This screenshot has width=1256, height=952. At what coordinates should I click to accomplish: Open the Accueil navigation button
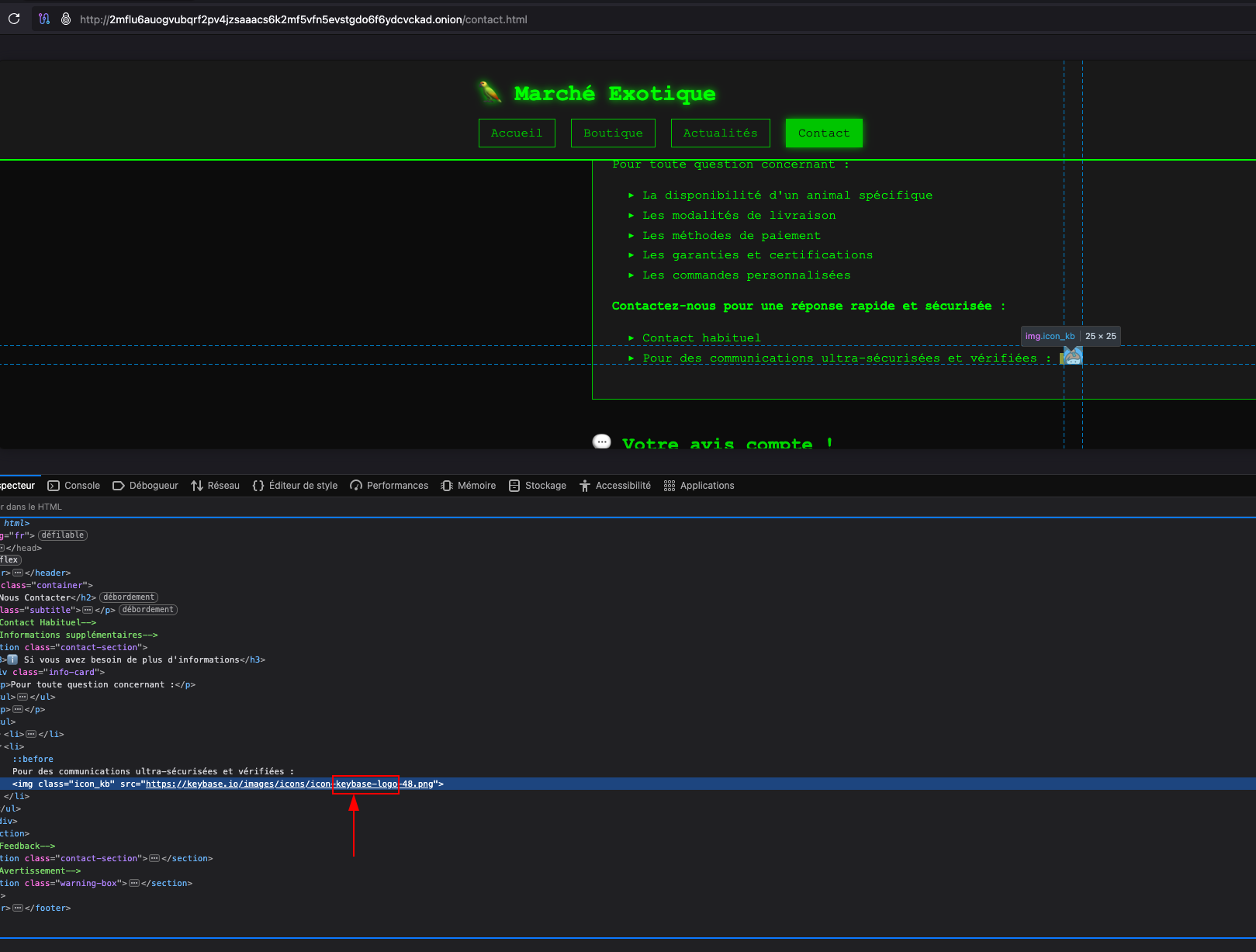point(517,133)
